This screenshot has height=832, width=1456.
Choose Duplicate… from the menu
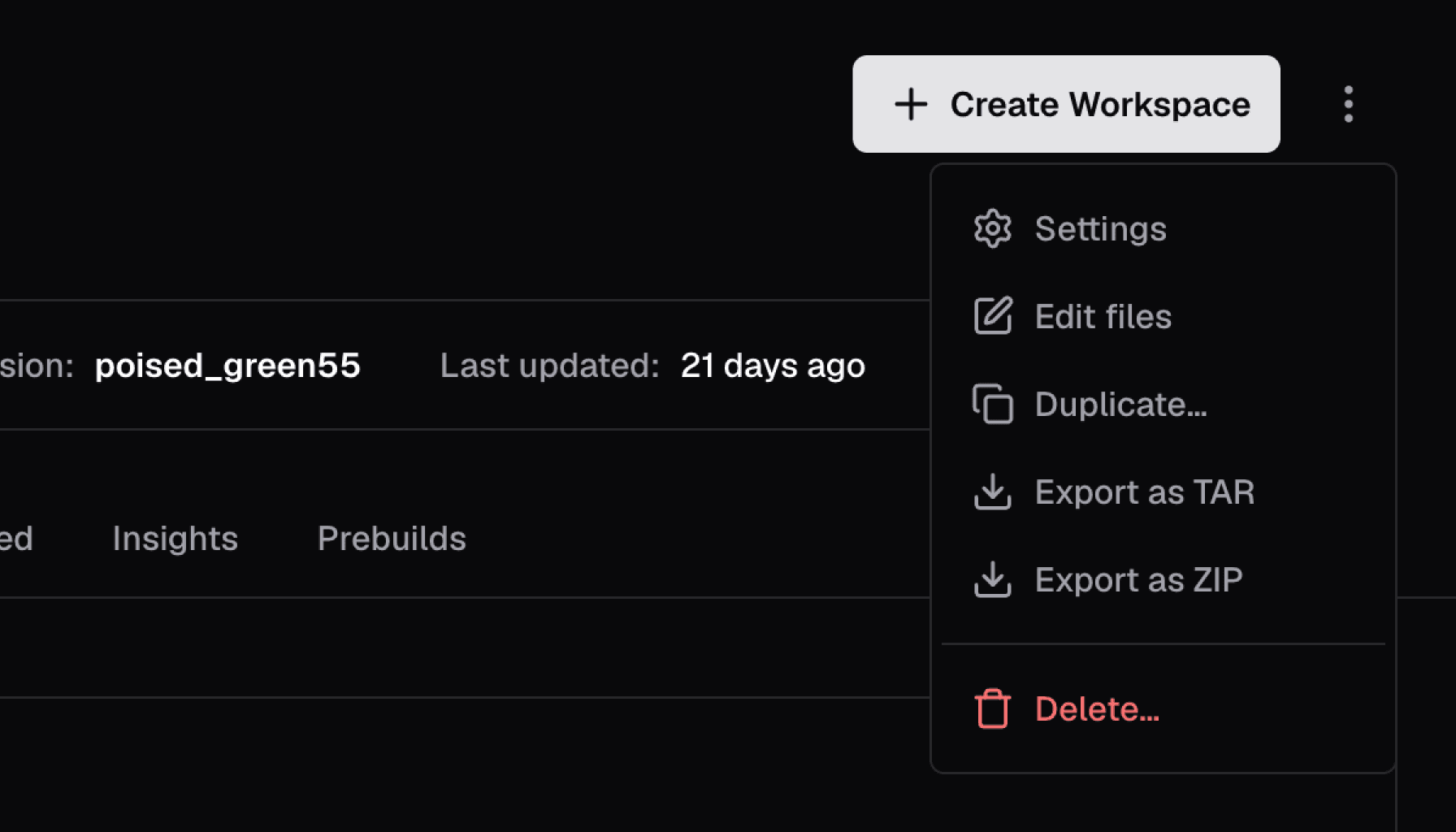[x=1163, y=404]
